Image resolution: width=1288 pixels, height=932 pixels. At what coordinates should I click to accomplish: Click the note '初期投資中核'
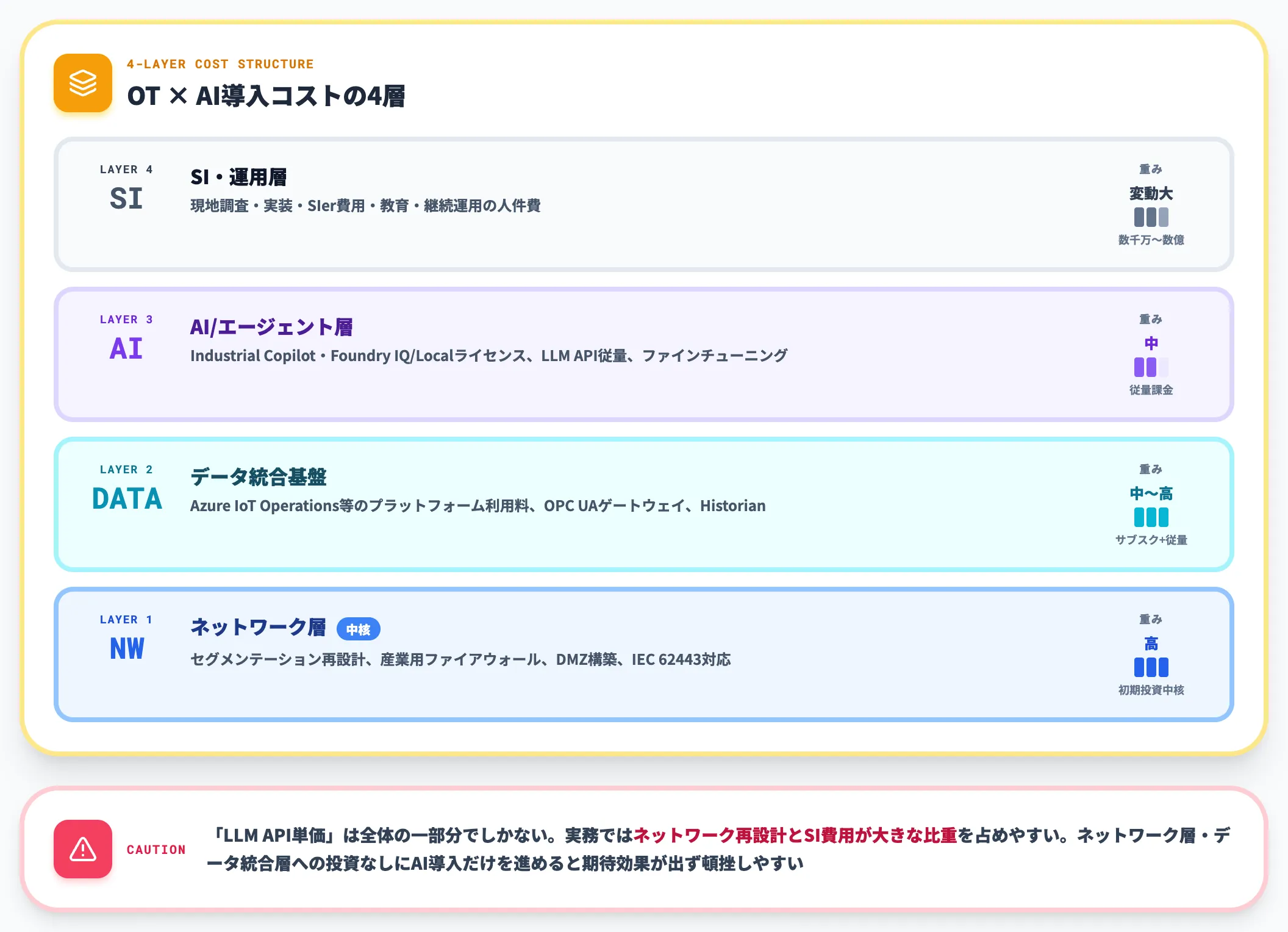pyautogui.click(x=1151, y=690)
